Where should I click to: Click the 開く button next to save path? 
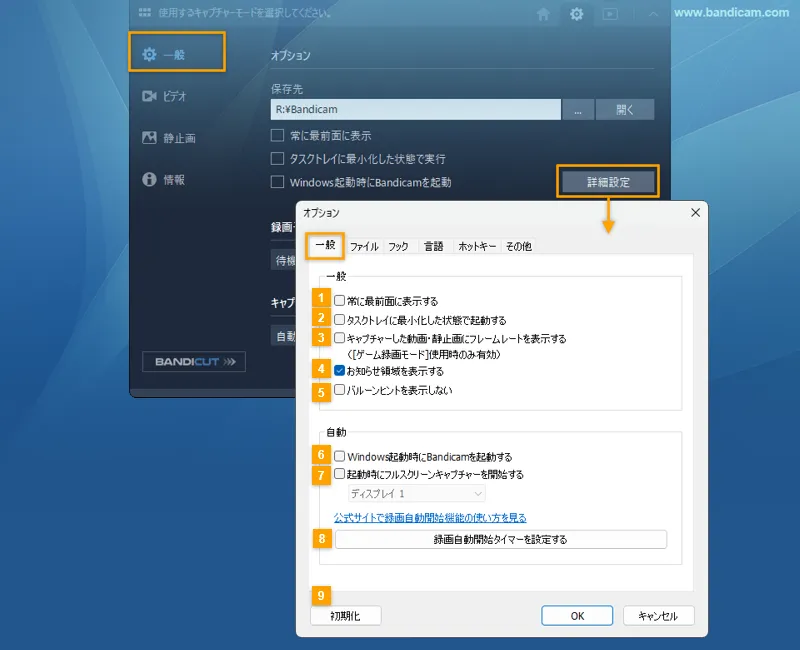click(625, 110)
